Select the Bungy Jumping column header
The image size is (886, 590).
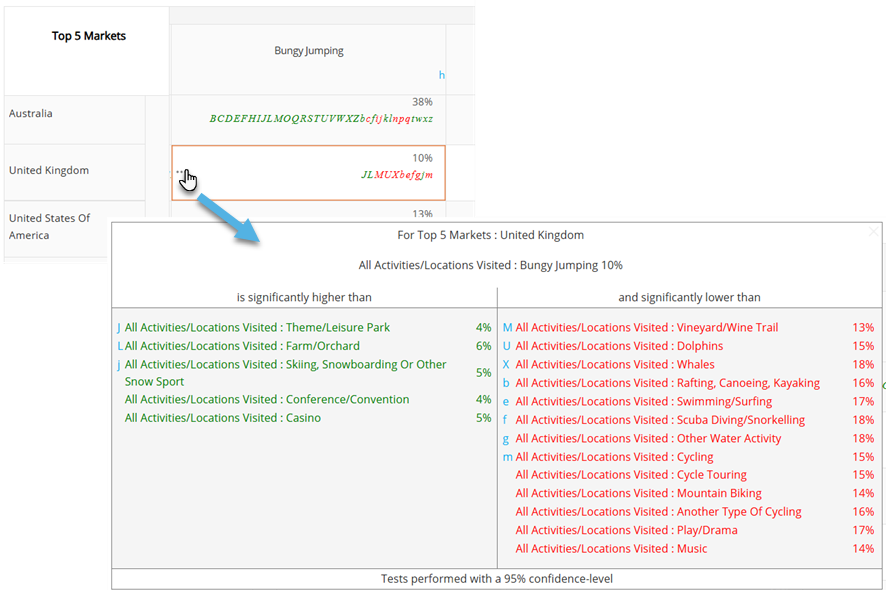[x=309, y=50]
